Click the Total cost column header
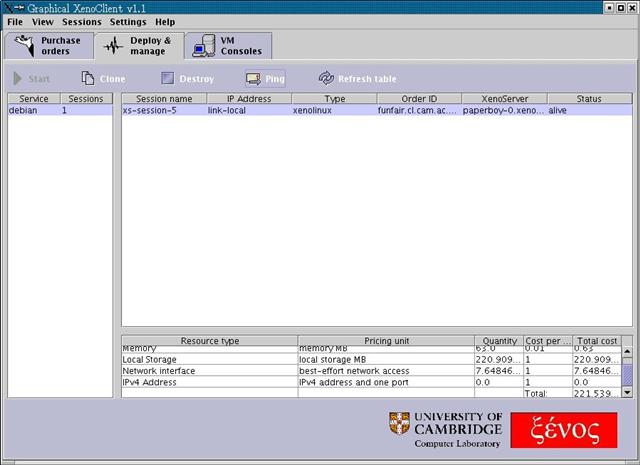The width and height of the screenshot is (640, 465). (x=596, y=341)
